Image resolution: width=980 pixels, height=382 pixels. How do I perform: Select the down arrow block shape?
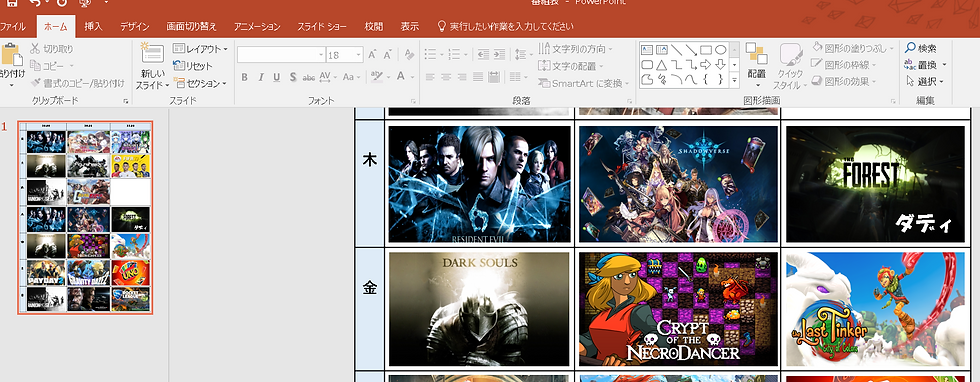pyautogui.click(x=721, y=64)
